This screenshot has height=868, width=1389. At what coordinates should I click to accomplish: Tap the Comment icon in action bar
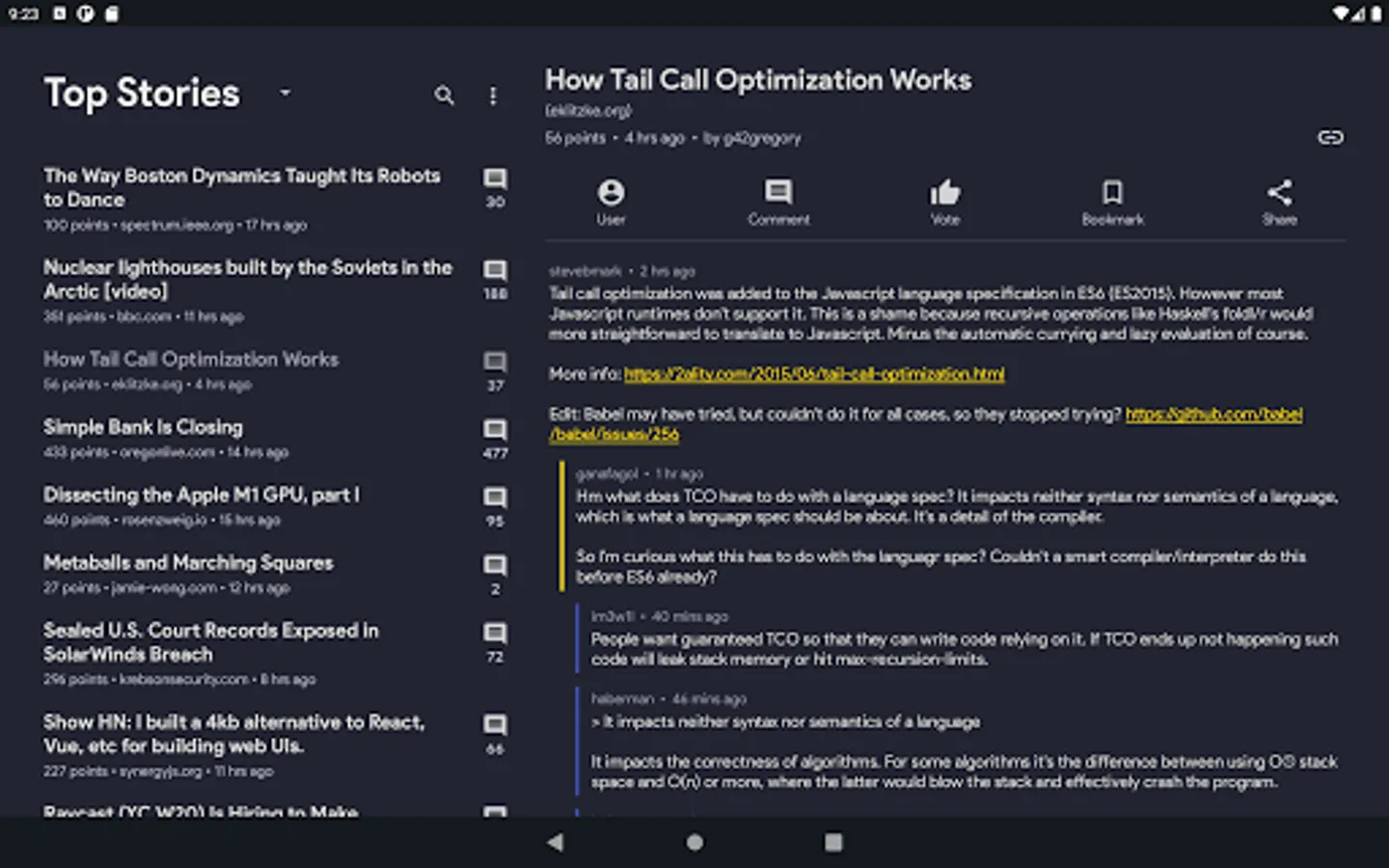(x=778, y=202)
